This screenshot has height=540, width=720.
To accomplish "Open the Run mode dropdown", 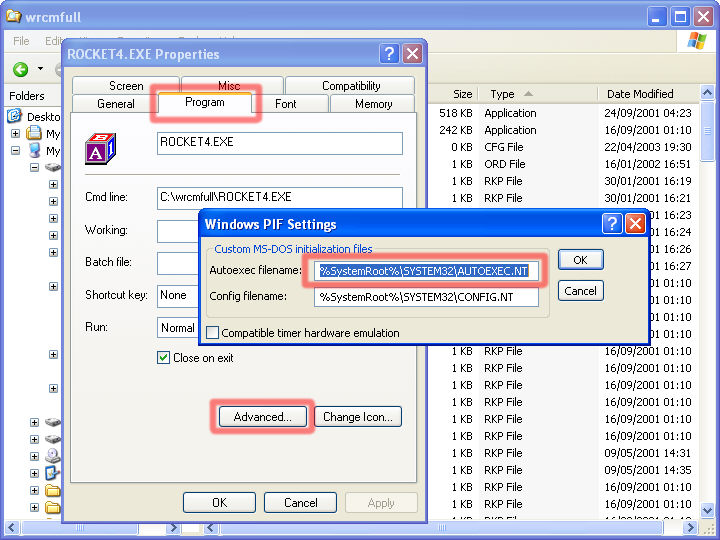I will pos(178,328).
